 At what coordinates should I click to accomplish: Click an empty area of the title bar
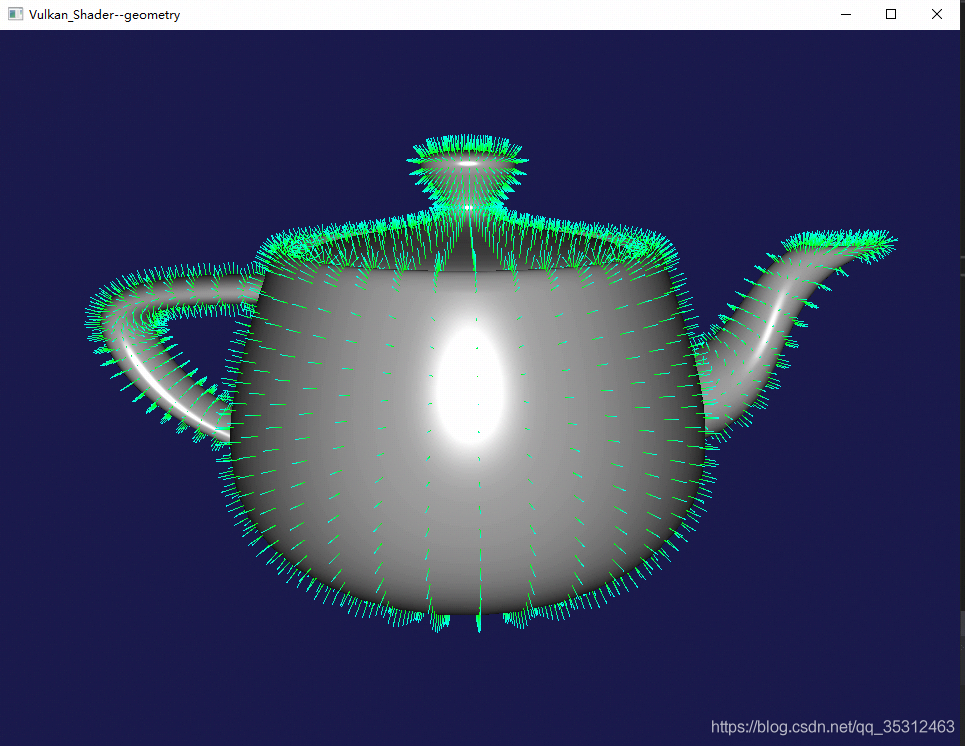pos(500,14)
